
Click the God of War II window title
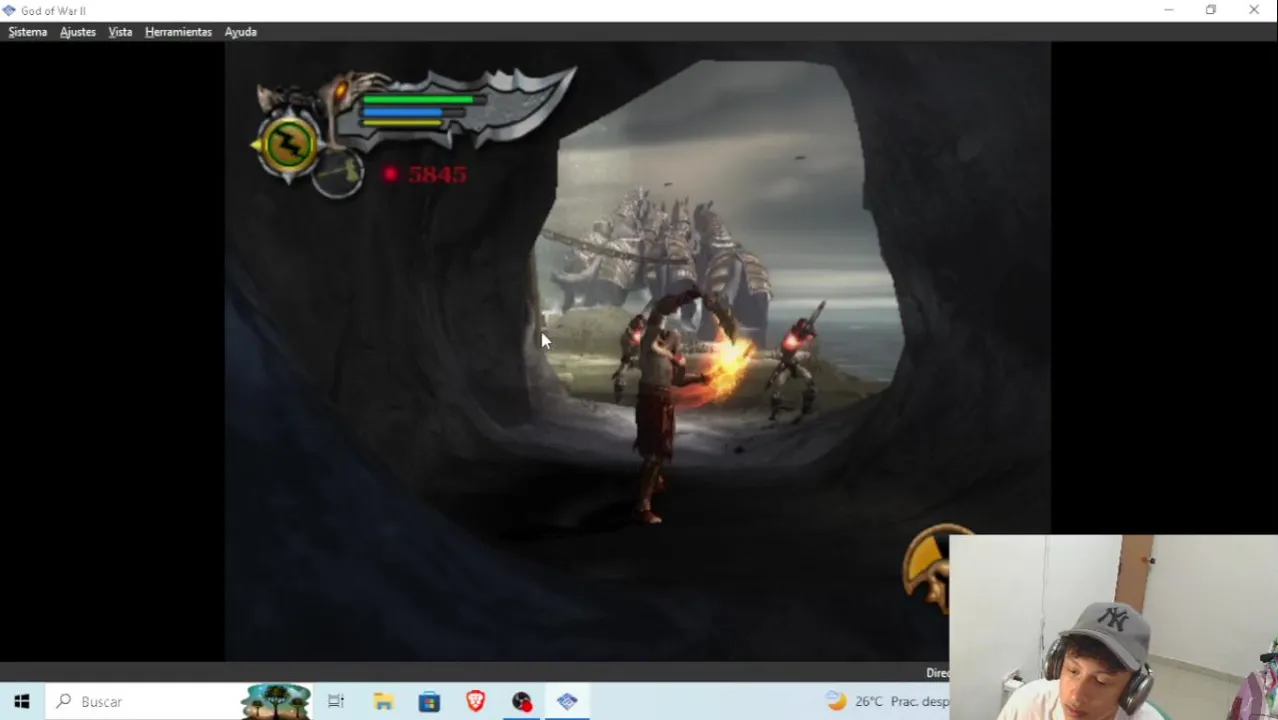point(53,11)
